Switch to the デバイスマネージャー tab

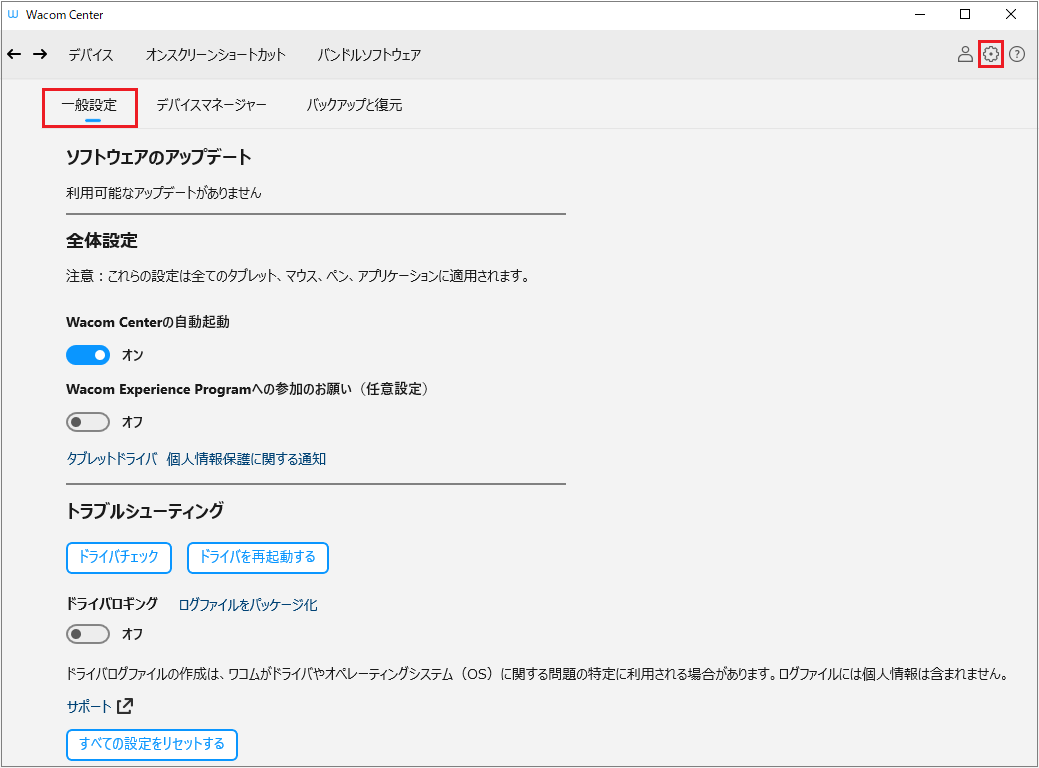pyautogui.click(x=211, y=105)
